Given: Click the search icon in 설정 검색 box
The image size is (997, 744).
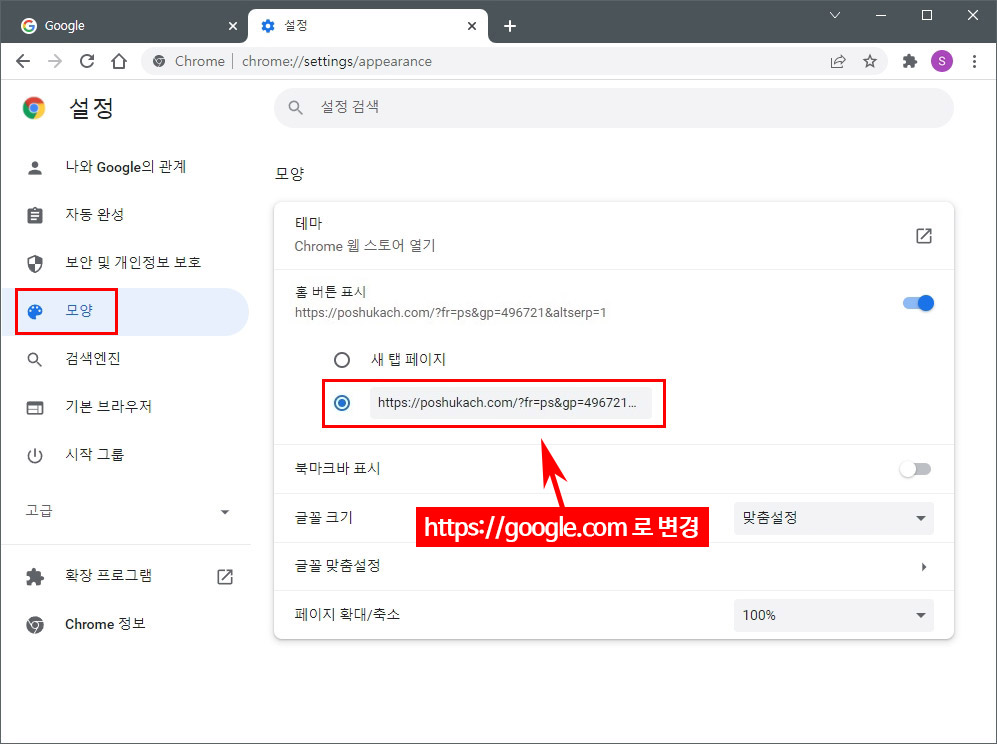Looking at the screenshot, I should point(295,107).
